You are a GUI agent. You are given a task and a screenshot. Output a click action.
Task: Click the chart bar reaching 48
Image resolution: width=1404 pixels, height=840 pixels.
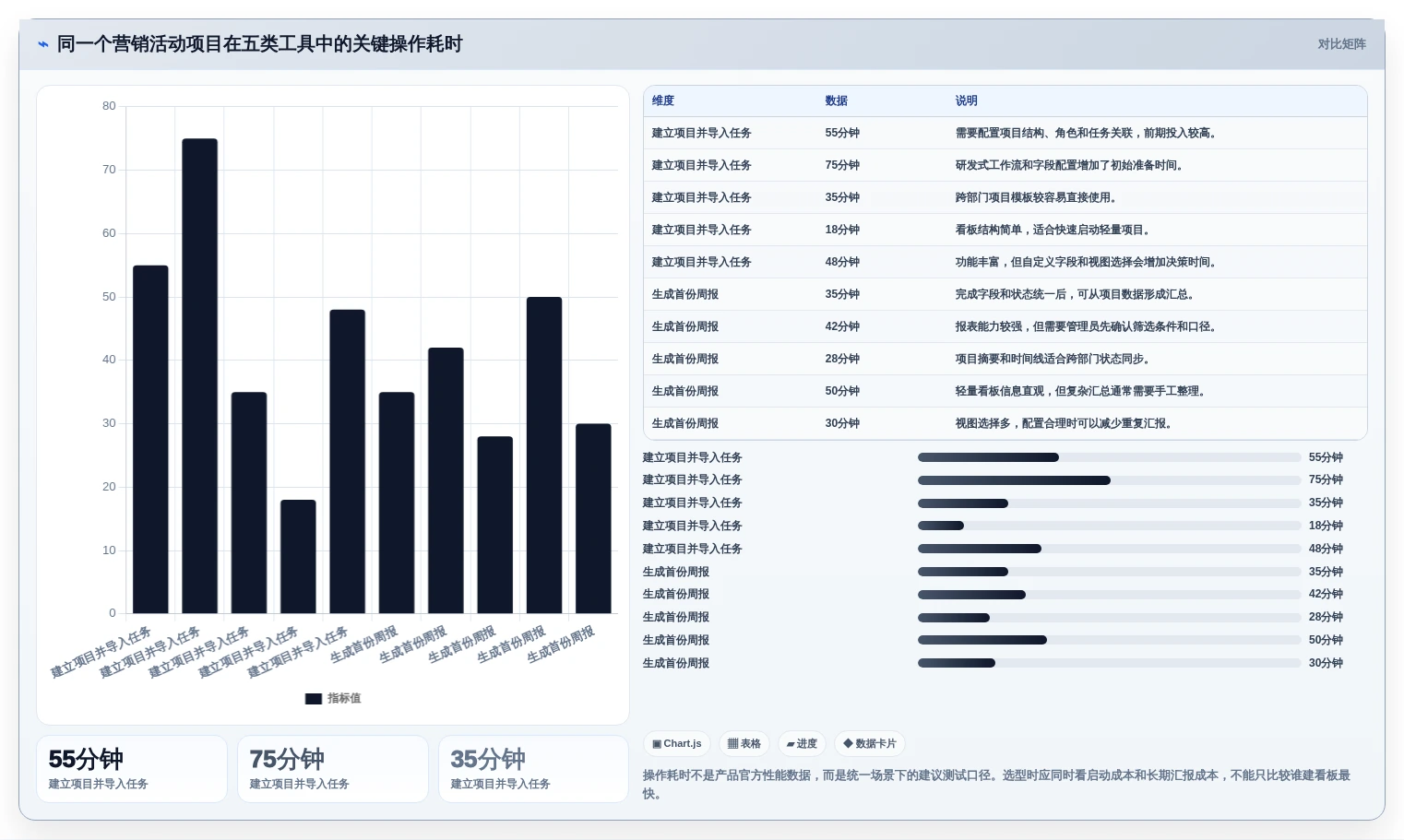click(x=347, y=462)
